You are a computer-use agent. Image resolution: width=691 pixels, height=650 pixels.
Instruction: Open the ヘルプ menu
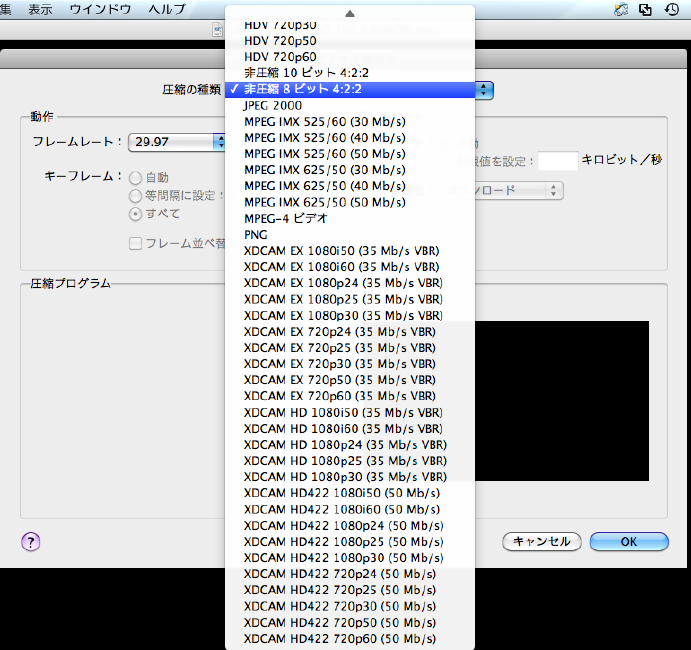[x=166, y=9]
